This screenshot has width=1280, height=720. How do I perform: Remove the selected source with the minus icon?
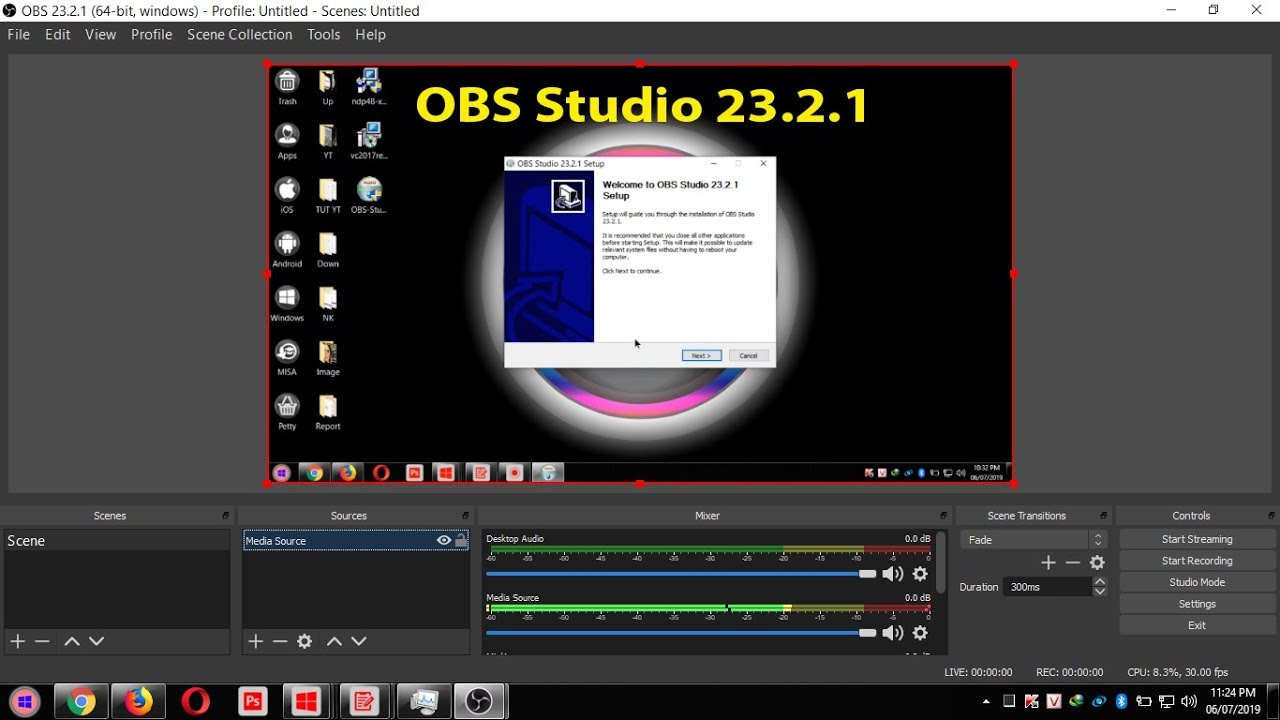(280, 641)
